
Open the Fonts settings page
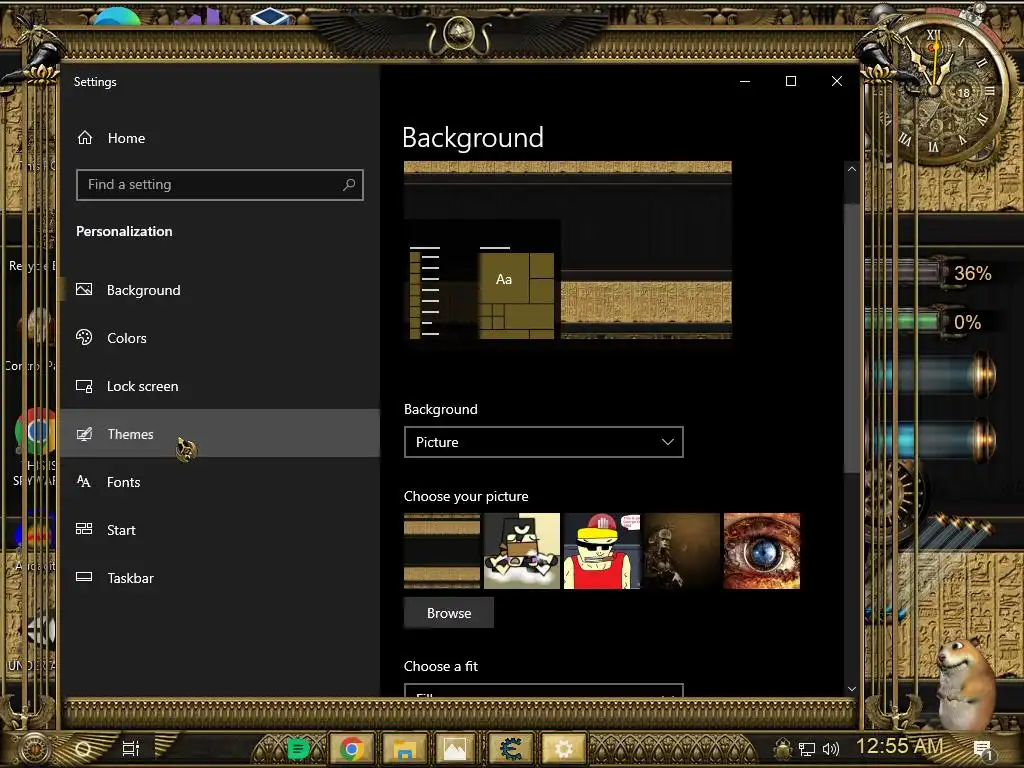click(x=219, y=482)
